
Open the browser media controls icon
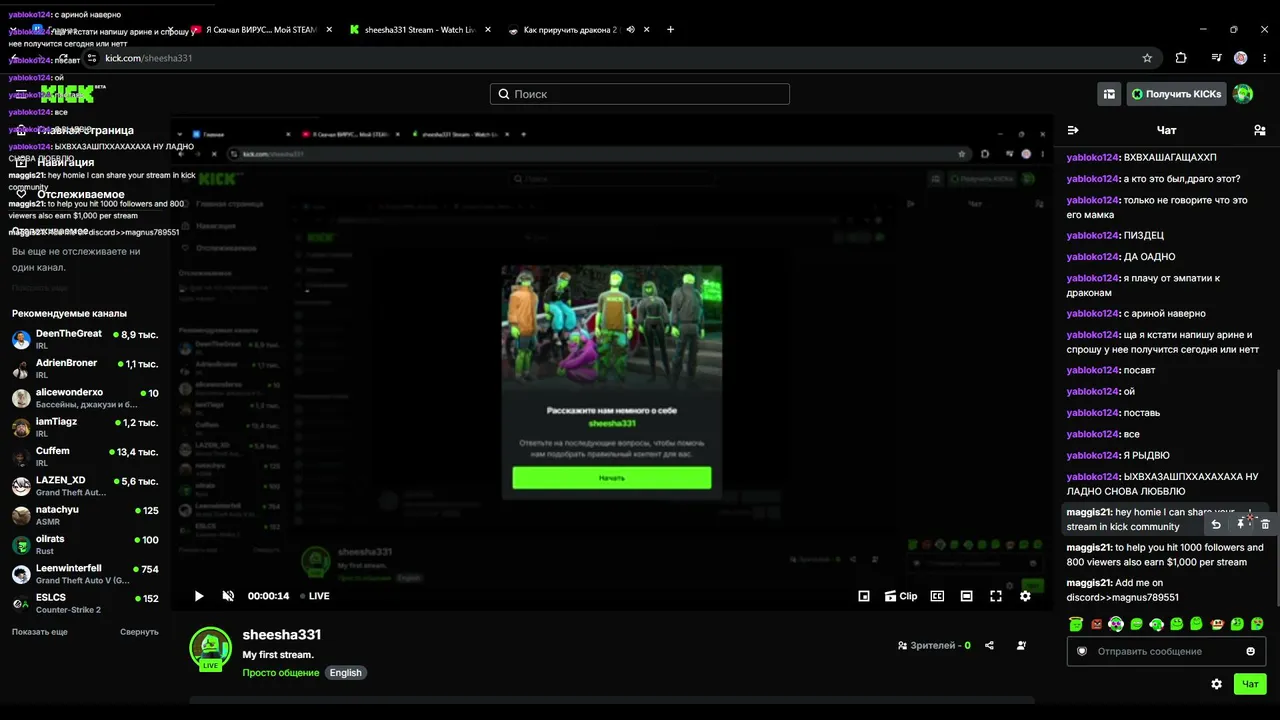(x=1216, y=58)
